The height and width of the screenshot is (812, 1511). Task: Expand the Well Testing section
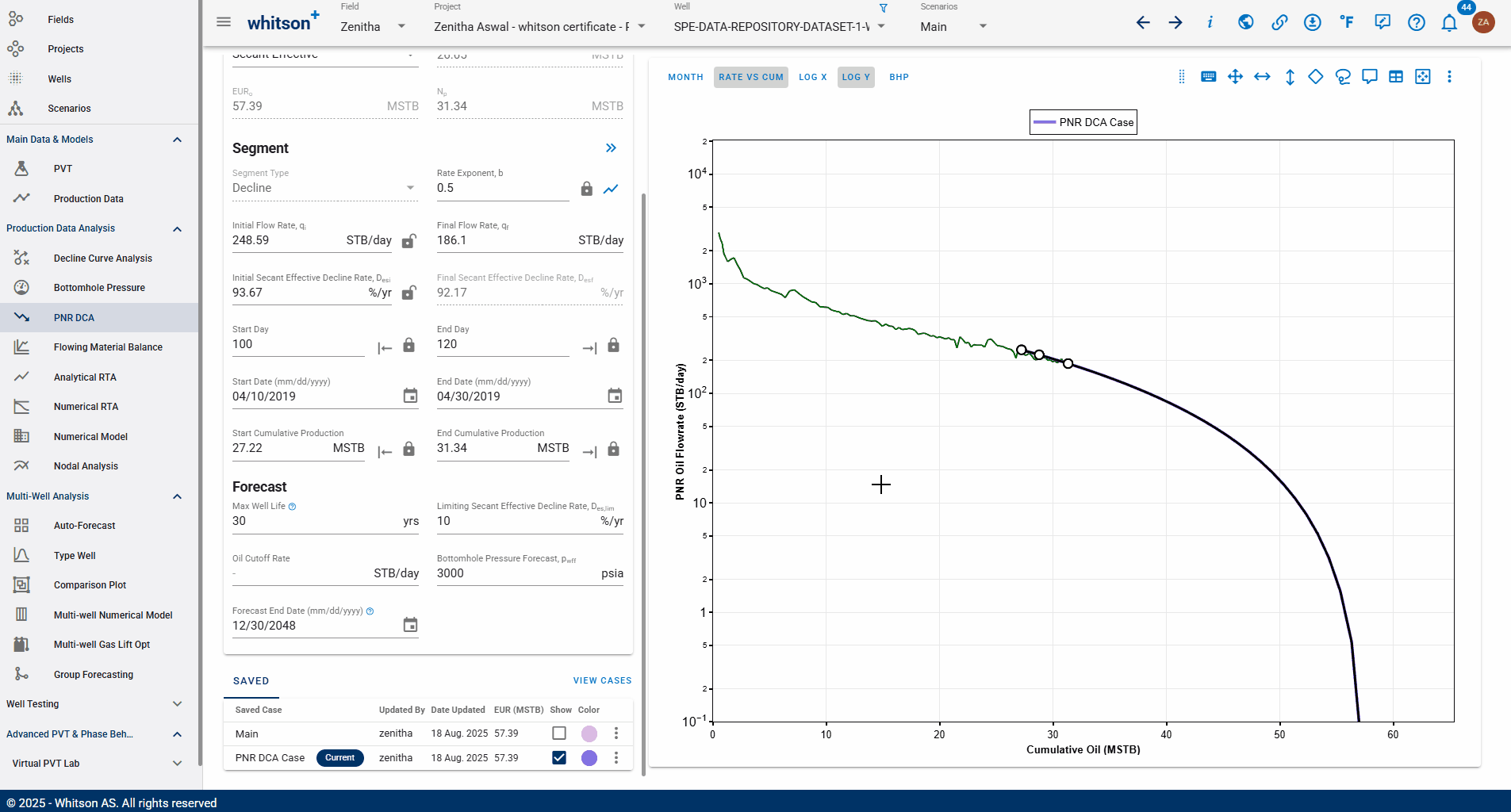coord(177,704)
